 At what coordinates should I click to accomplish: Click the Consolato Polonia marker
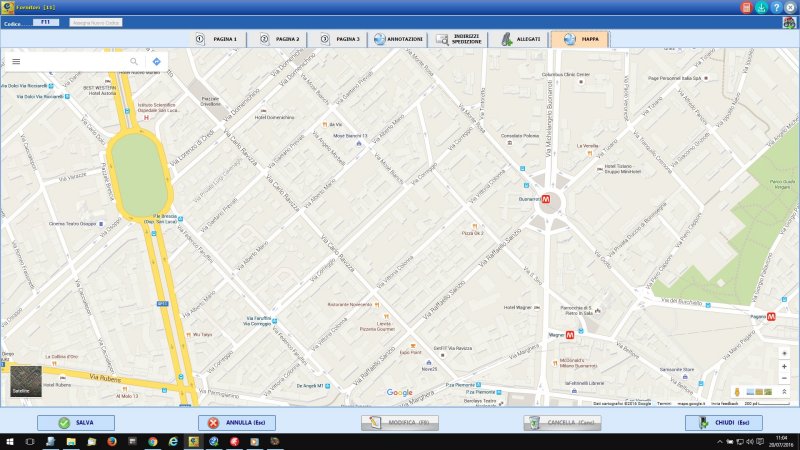510,143
